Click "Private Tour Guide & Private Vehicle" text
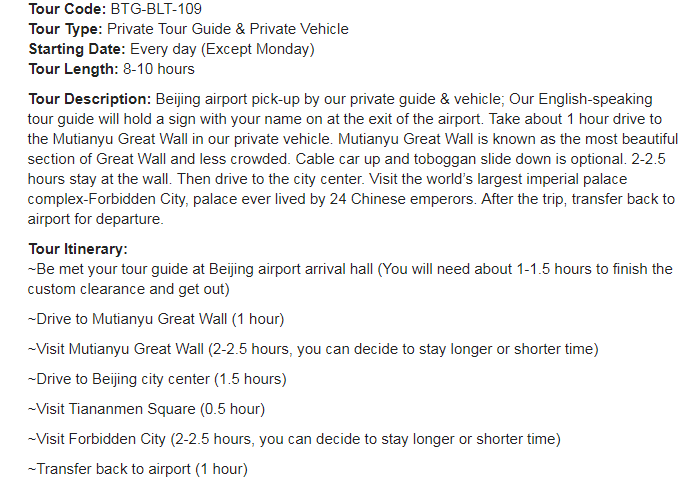This screenshot has width=686, height=494. pyautogui.click(x=228, y=29)
